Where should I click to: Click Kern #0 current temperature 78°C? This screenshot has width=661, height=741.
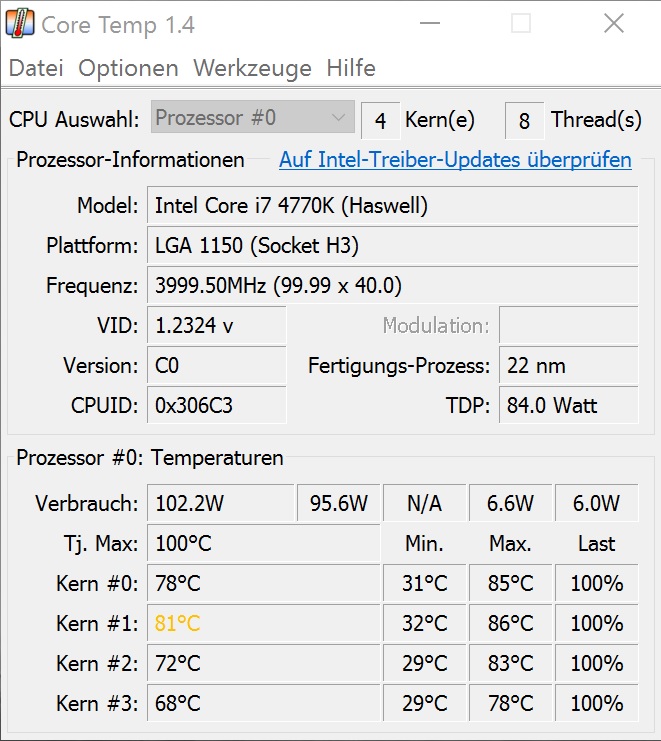point(264,583)
